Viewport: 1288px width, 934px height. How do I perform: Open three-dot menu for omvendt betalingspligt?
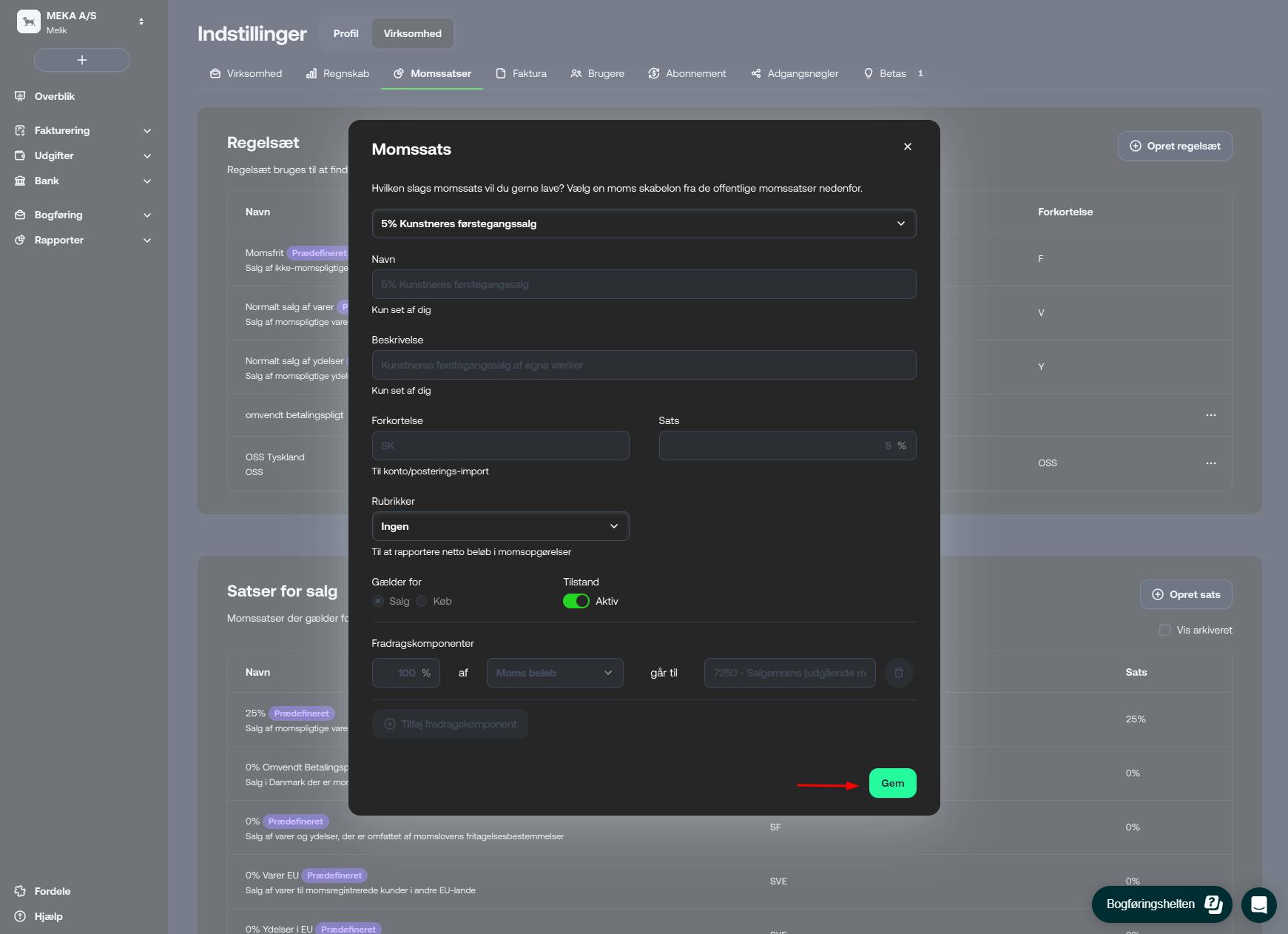(1210, 415)
